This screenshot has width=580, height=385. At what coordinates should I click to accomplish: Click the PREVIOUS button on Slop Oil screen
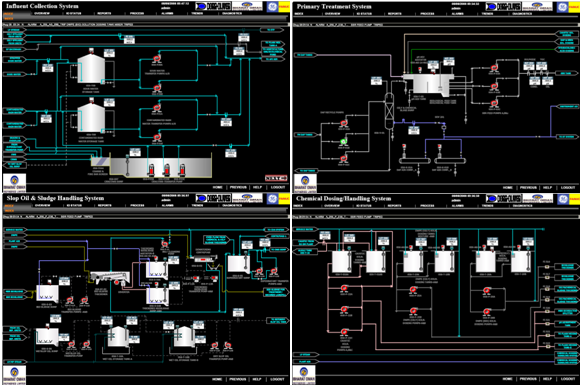[x=238, y=379]
